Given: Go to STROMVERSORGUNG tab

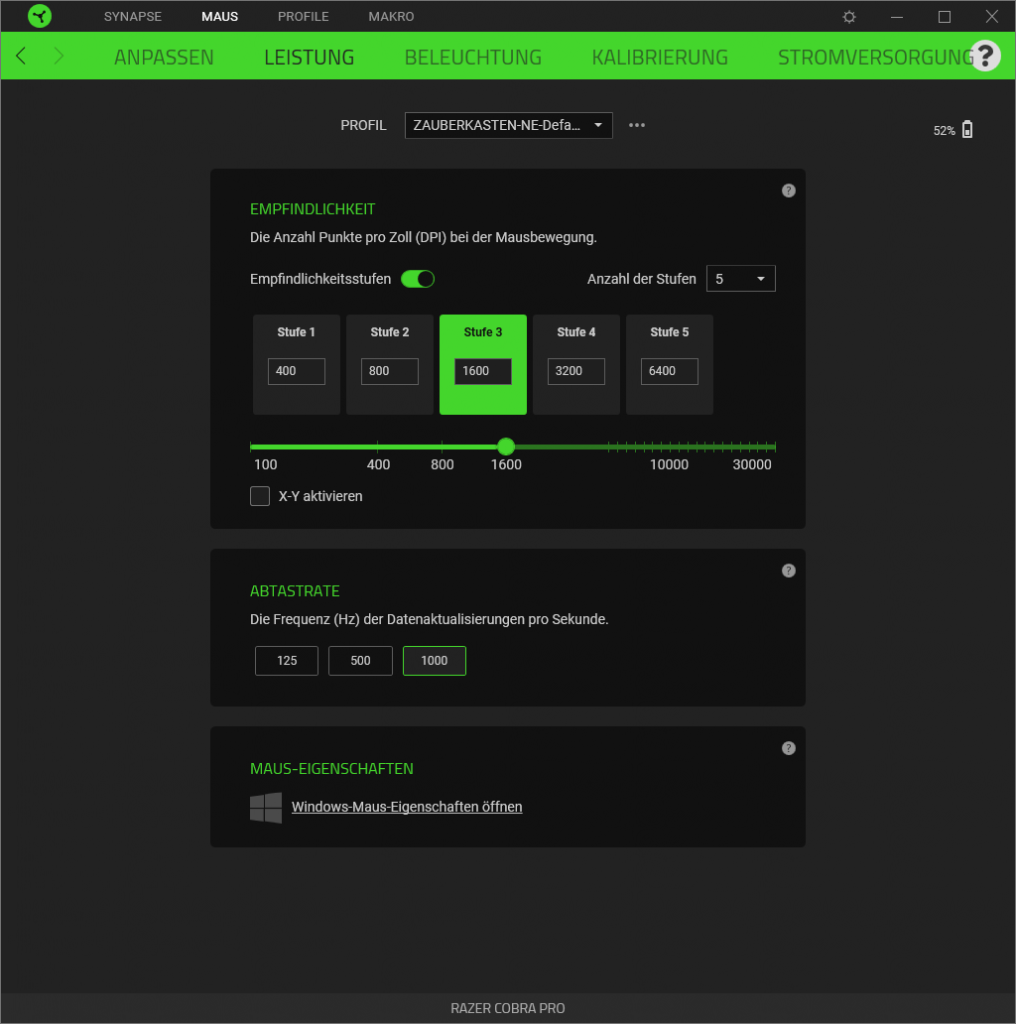Looking at the screenshot, I should click(x=875, y=57).
